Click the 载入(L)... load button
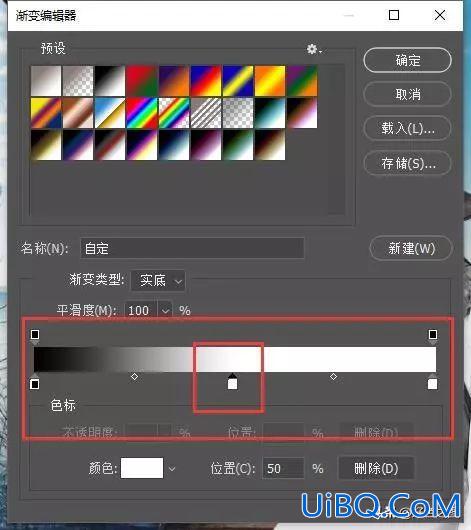 (407, 128)
